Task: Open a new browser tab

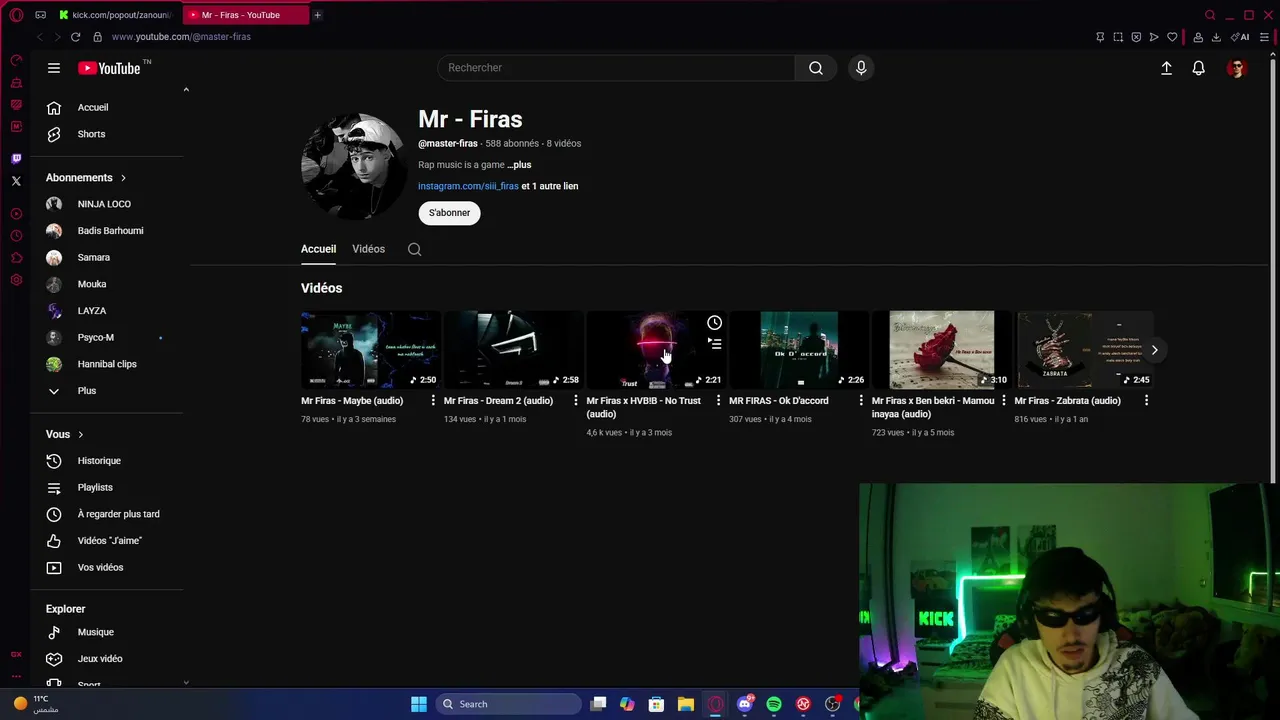Action: [317, 15]
